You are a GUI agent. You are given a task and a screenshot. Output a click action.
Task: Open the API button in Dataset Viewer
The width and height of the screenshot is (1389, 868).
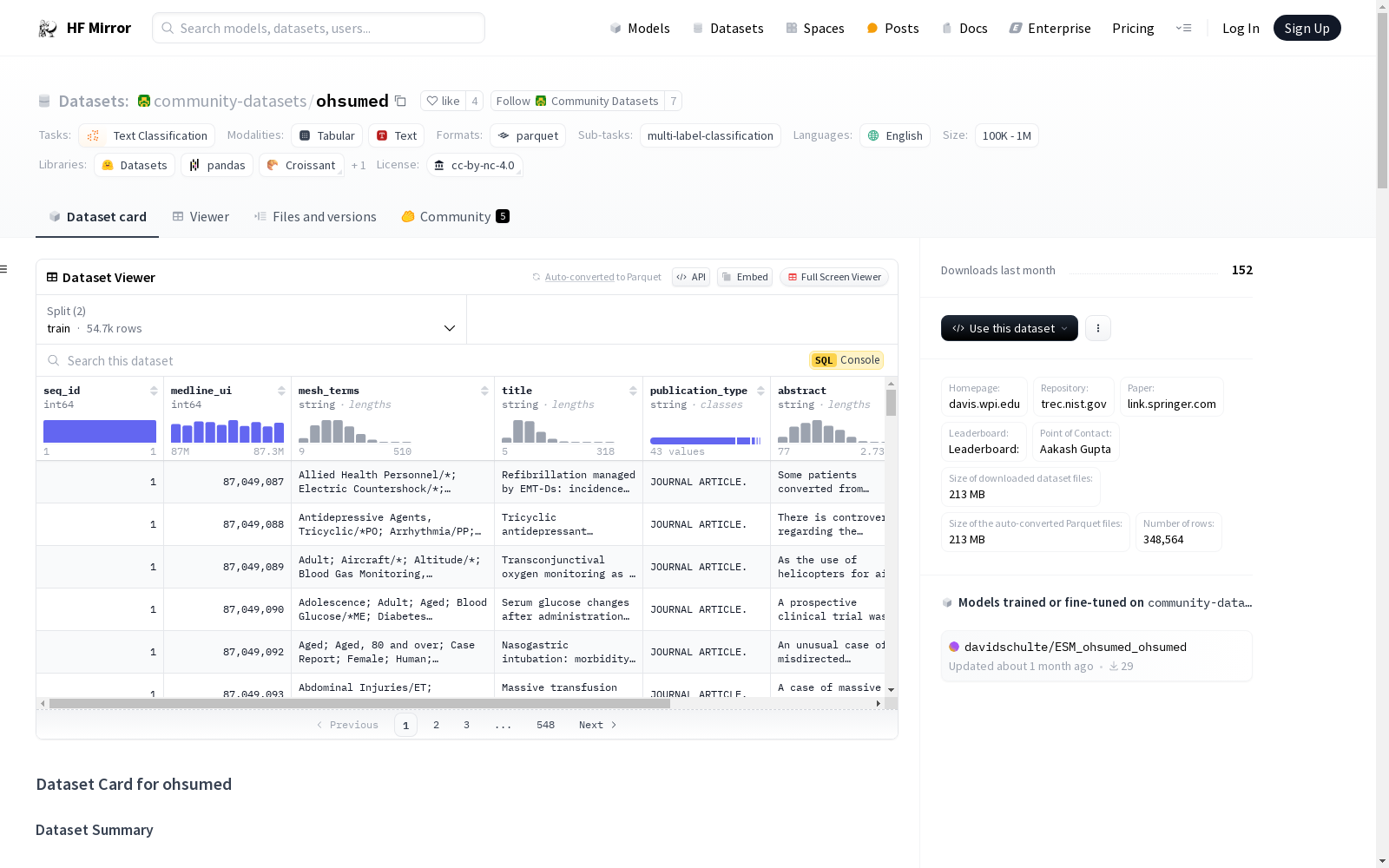point(691,277)
